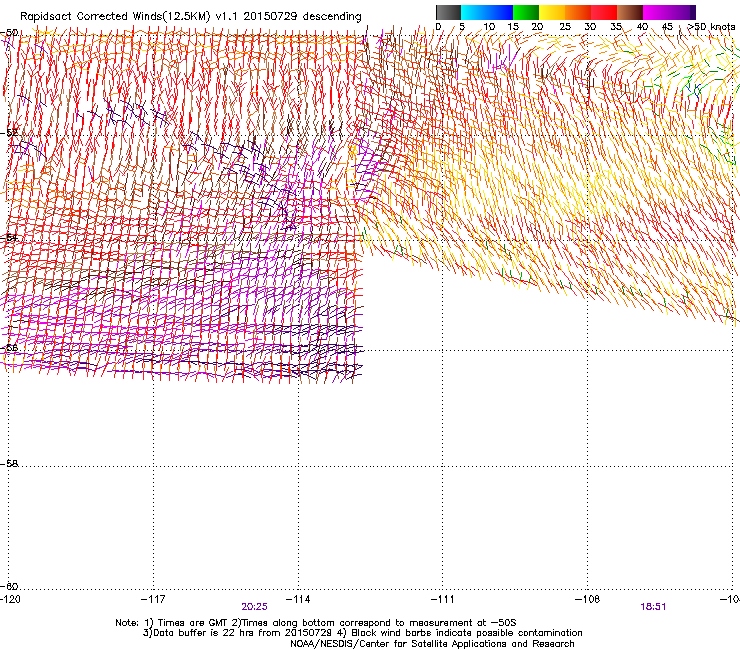Click the 'Rapidsact Corrected Winds(12.5KM)' title text

pyautogui.click(x=115, y=17)
